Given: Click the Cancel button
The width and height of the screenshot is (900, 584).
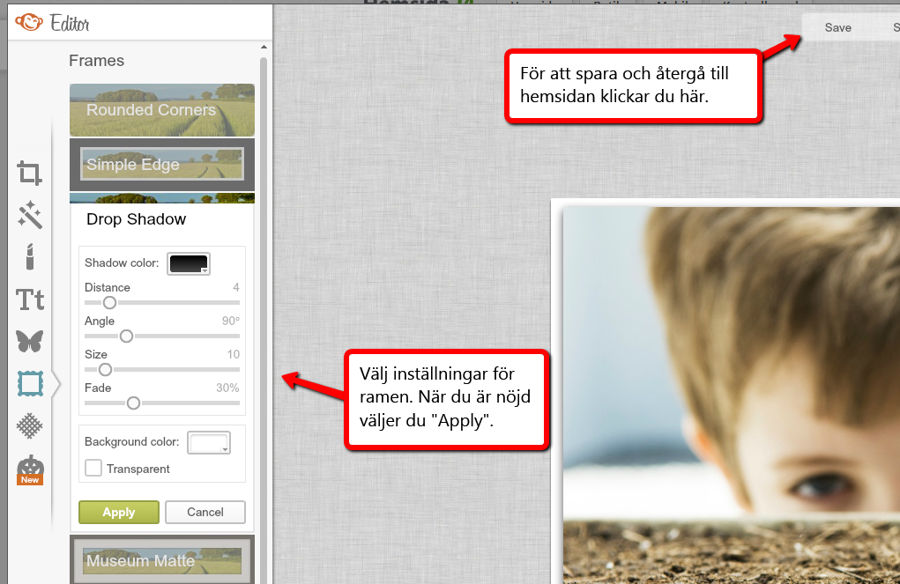Looking at the screenshot, I should click(205, 512).
